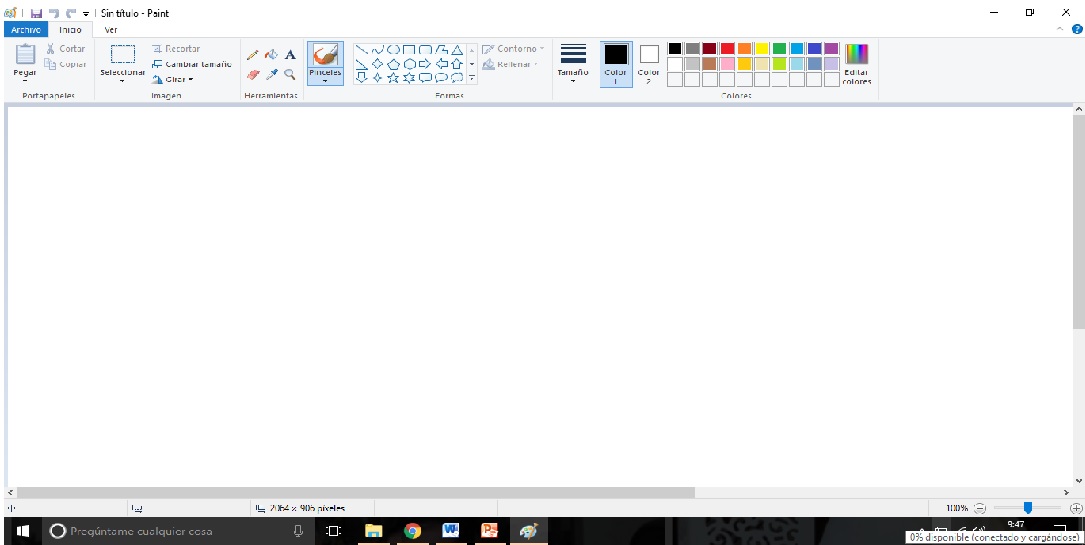Viewport: 1085px width, 545px height.
Task: Choose the rounded rectangular callout shape
Action: click(425, 77)
